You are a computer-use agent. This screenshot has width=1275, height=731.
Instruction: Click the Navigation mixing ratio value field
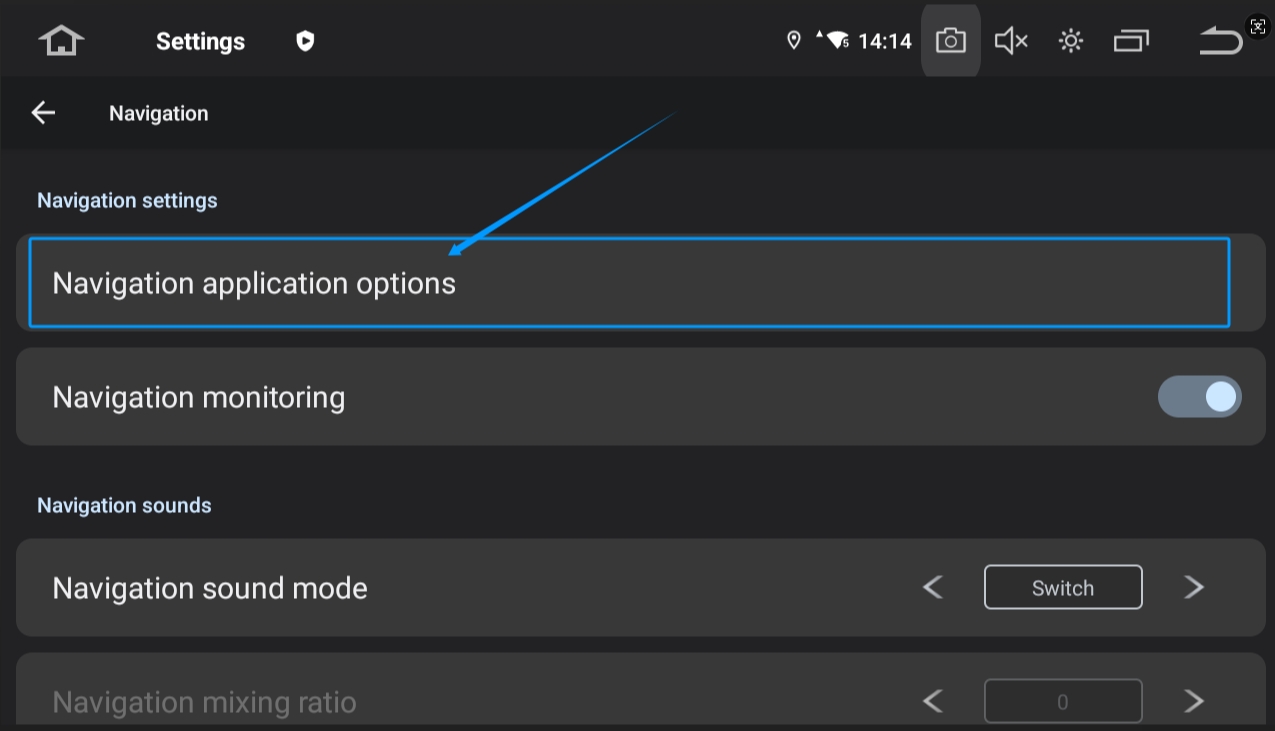click(1062, 701)
